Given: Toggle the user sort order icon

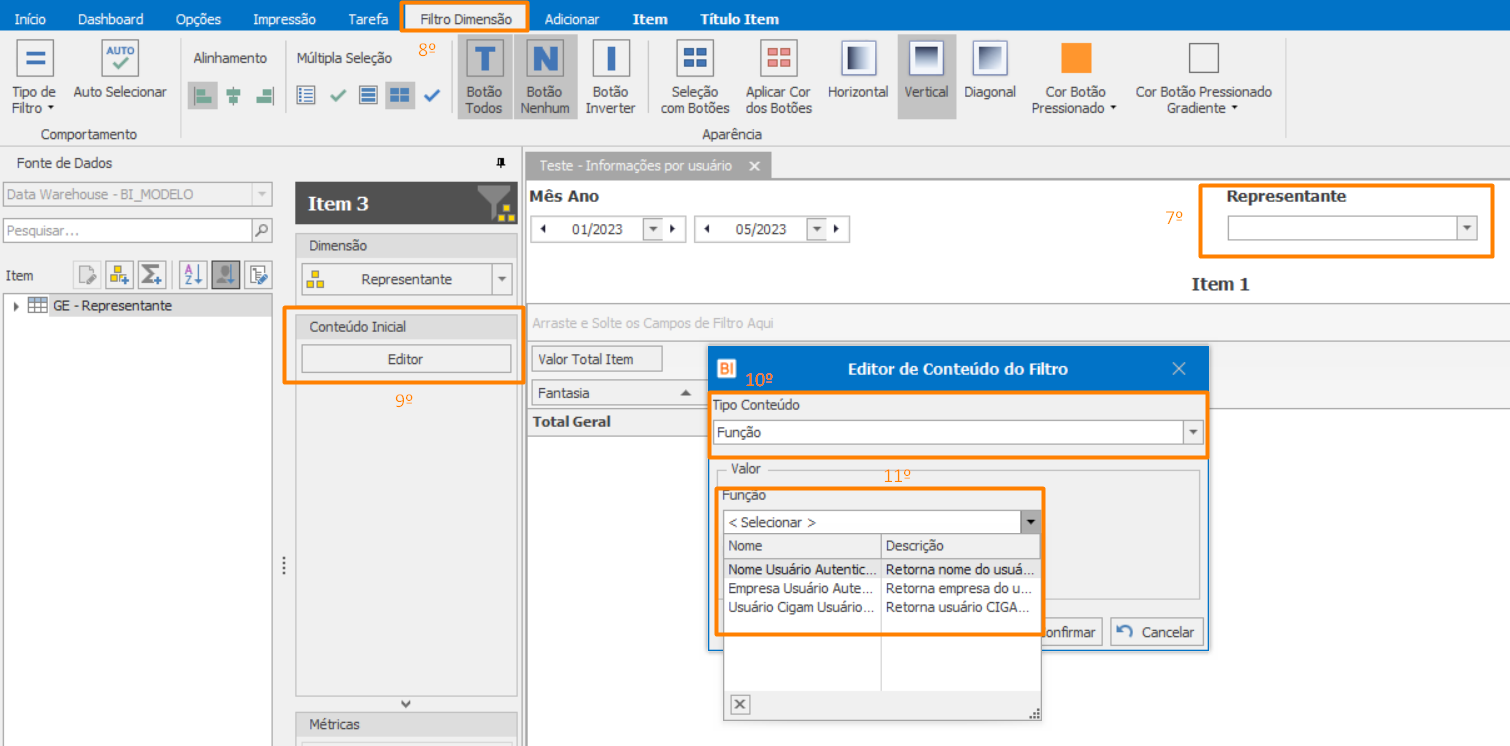Looking at the screenshot, I should (226, 275).
